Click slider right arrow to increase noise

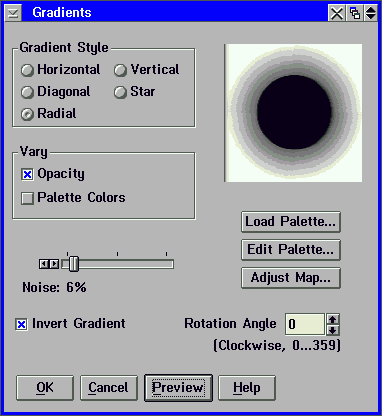(54, 264)
